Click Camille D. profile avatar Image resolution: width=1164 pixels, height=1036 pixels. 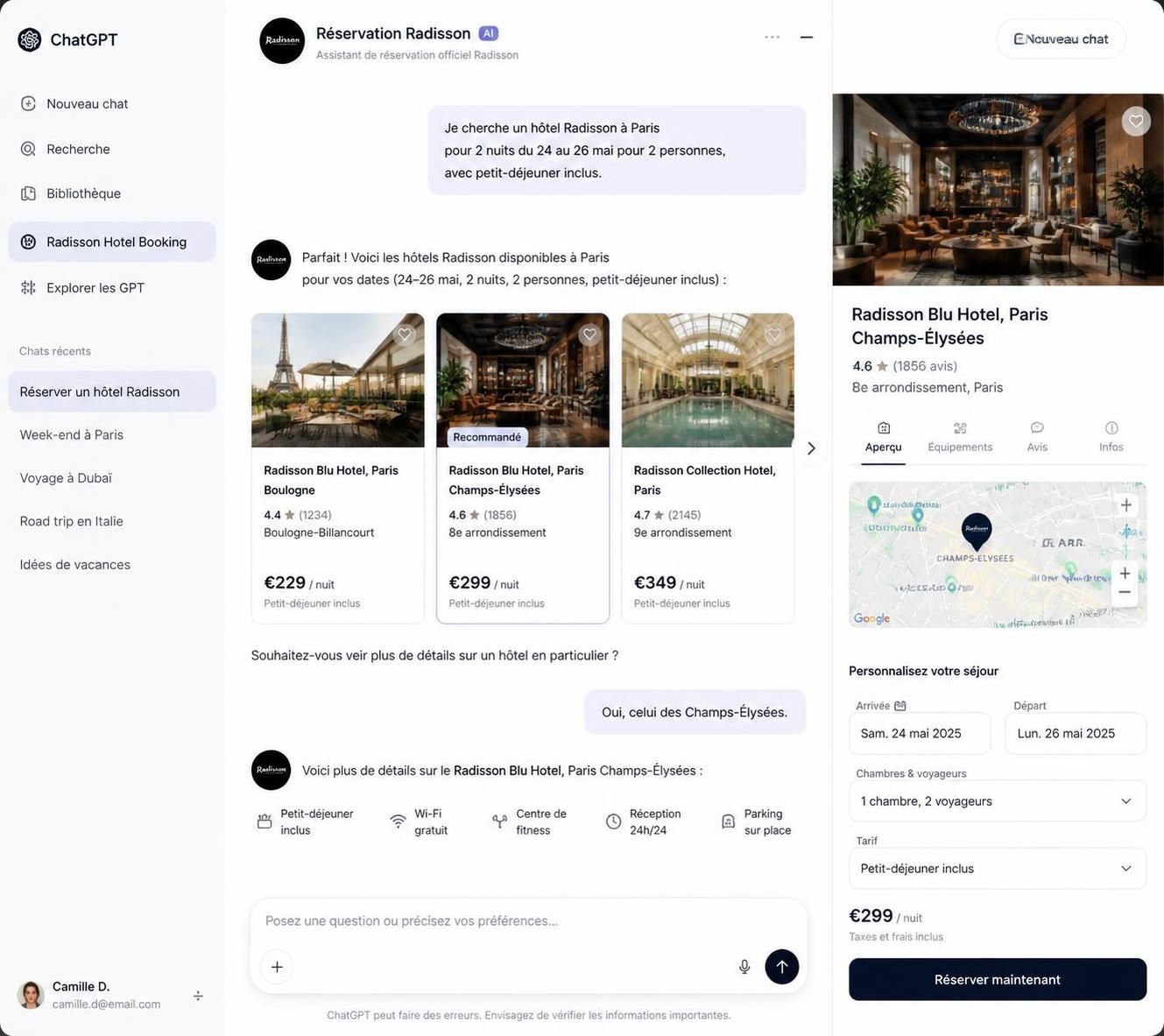(x=31, y=995)
